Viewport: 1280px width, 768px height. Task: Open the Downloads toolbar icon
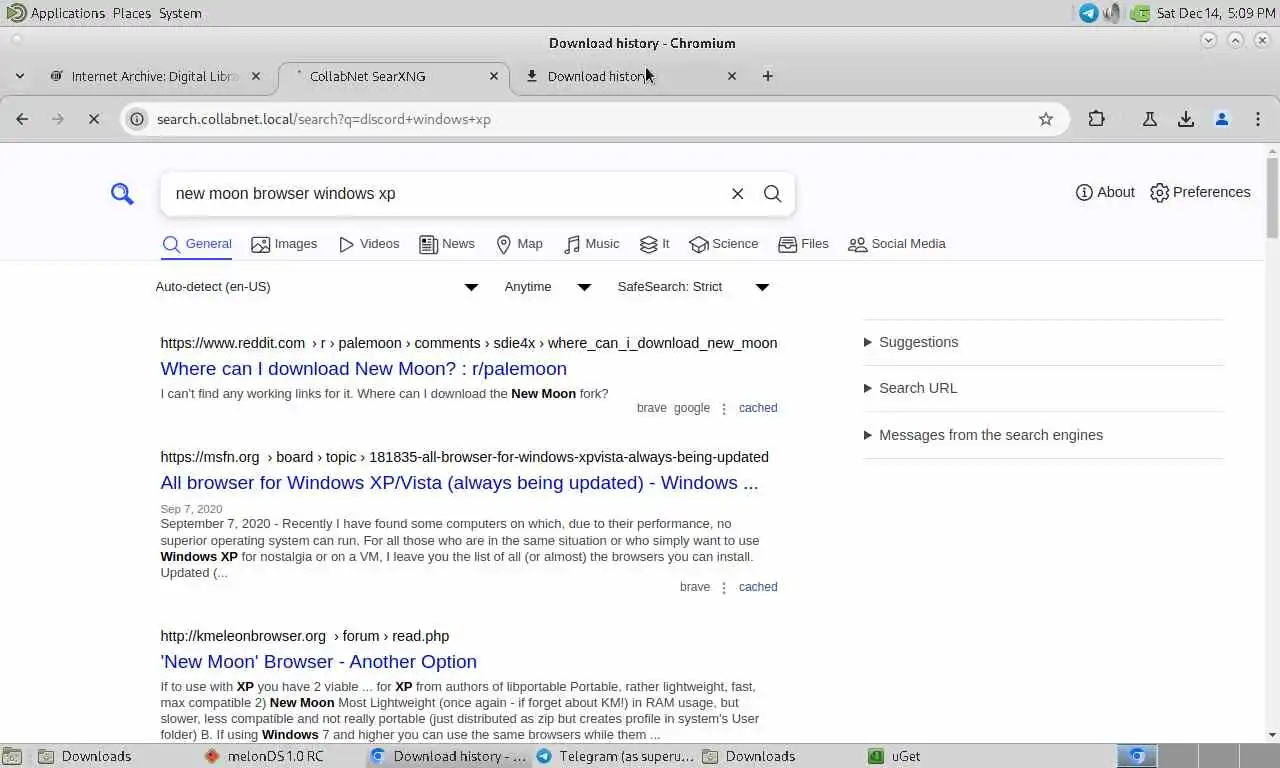pyautogui.click(x=1186, y=119)
